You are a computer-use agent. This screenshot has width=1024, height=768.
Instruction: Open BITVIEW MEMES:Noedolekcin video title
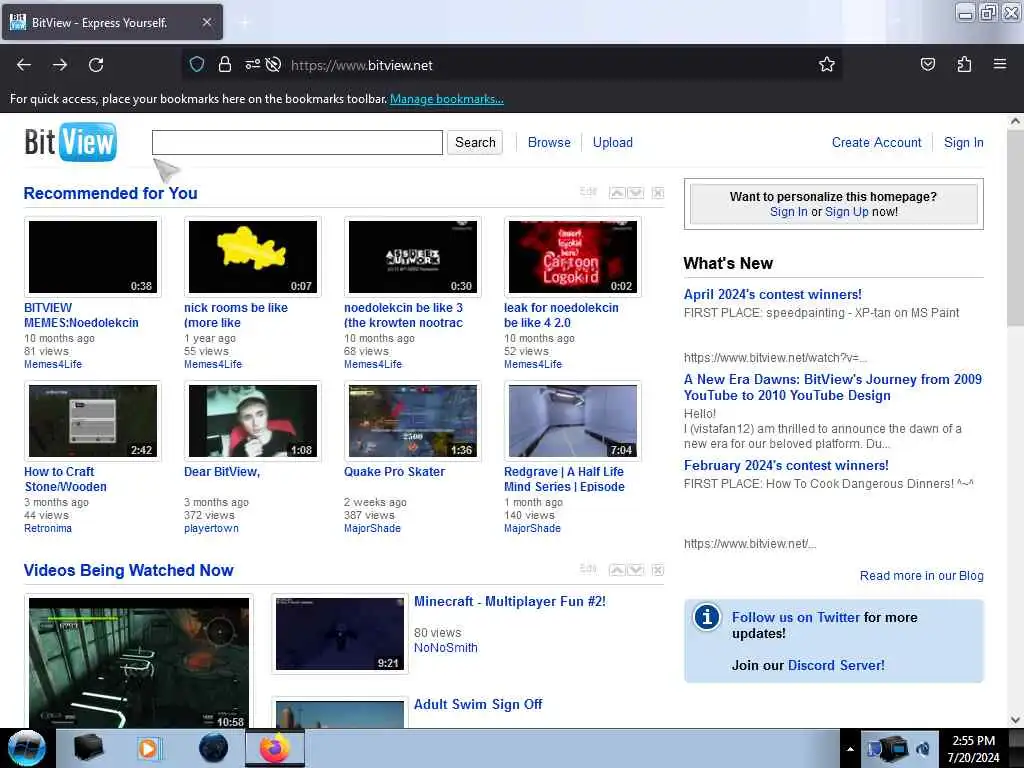[81, 315]
